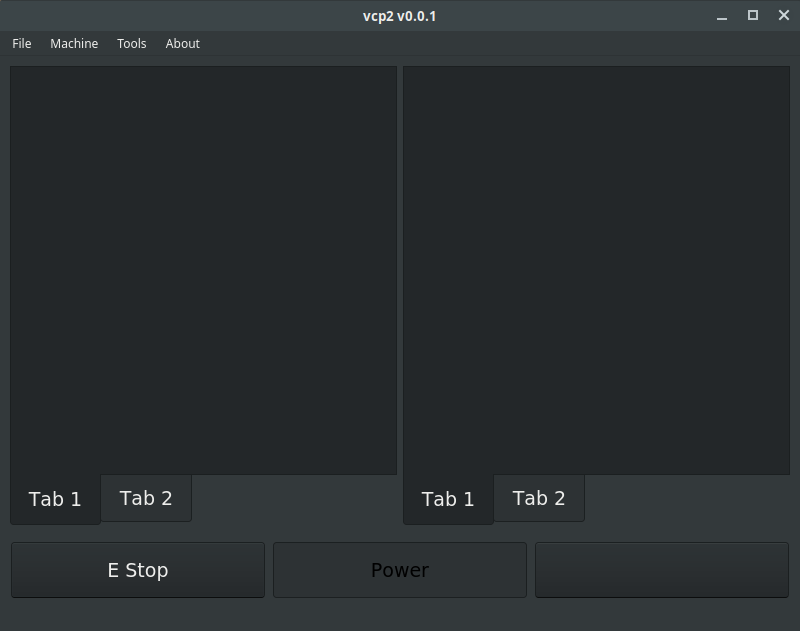Image resolution: width=800 pixels, height=631 pixels.
Task: Select Tab 1 in the left tab widget
Action: 55,499
